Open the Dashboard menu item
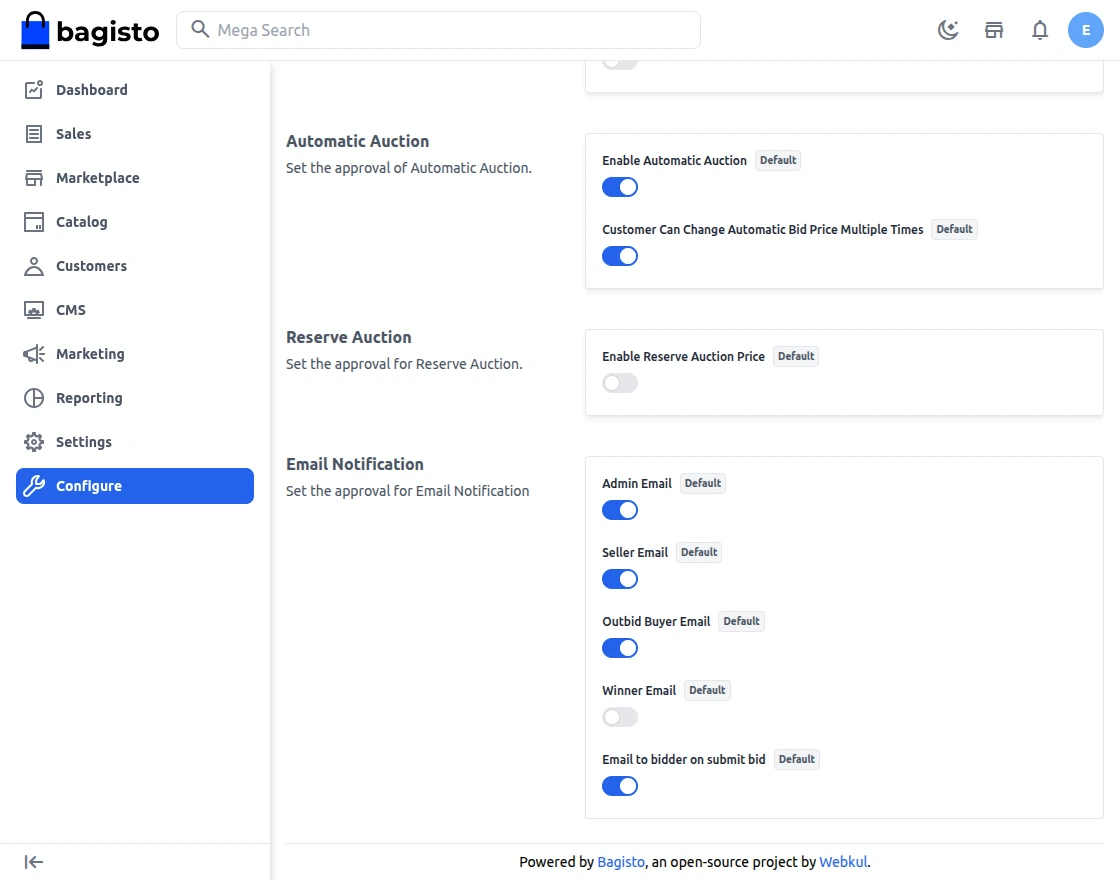1120x880 pixels. click(x=134, y=89)
